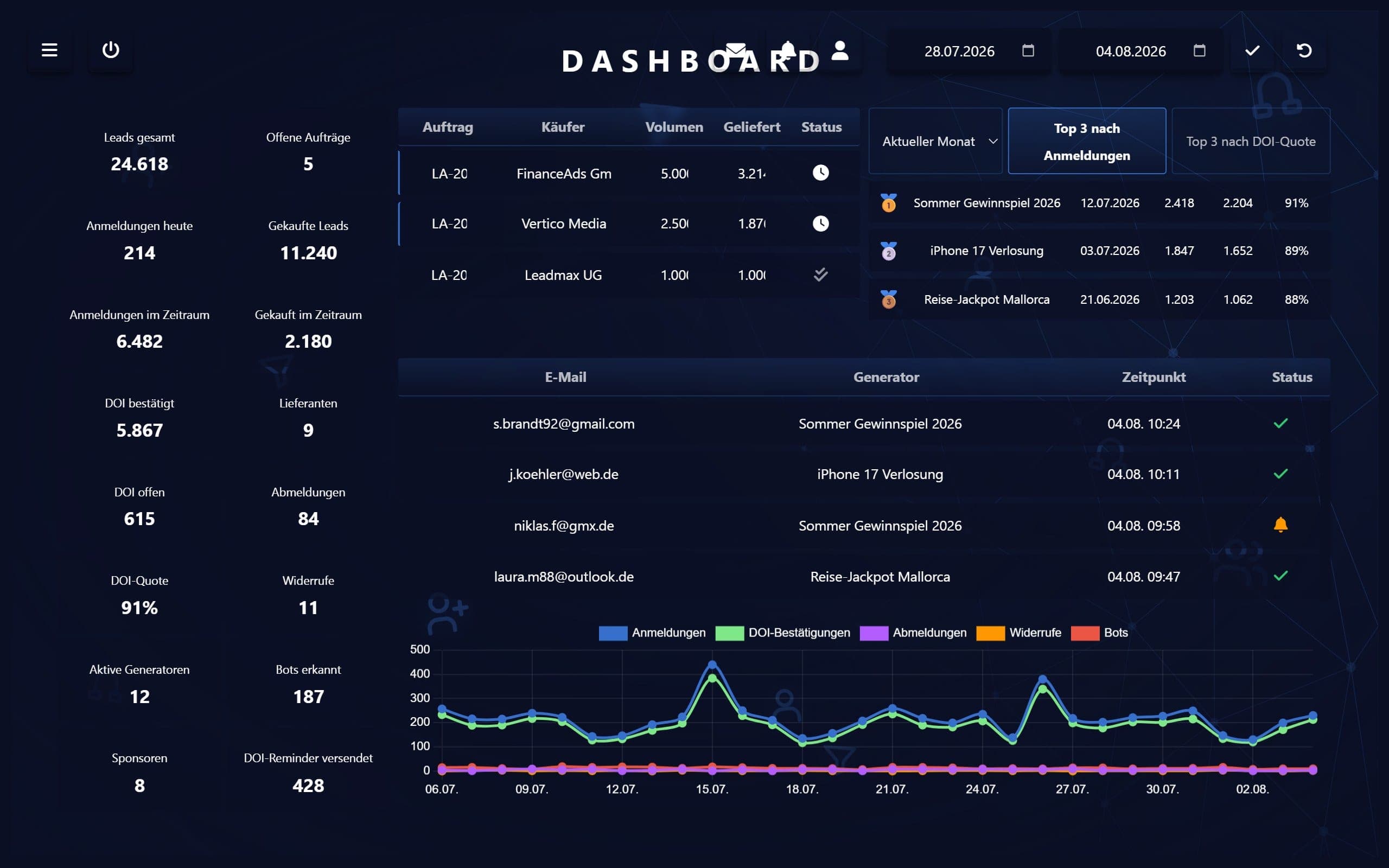Image resolution: width=1389 pixels, height=868 pixels.
Task: Toggle Bots series in chart legend
Action: (1100, 633)
